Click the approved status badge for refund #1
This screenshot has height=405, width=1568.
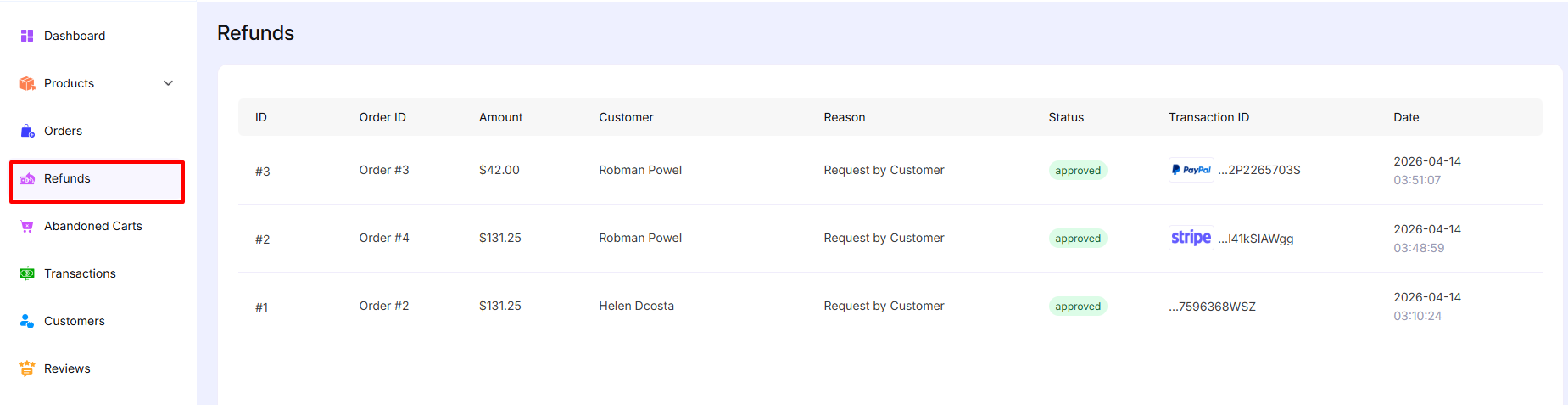pyautogui.click(x=1077, y=307)
